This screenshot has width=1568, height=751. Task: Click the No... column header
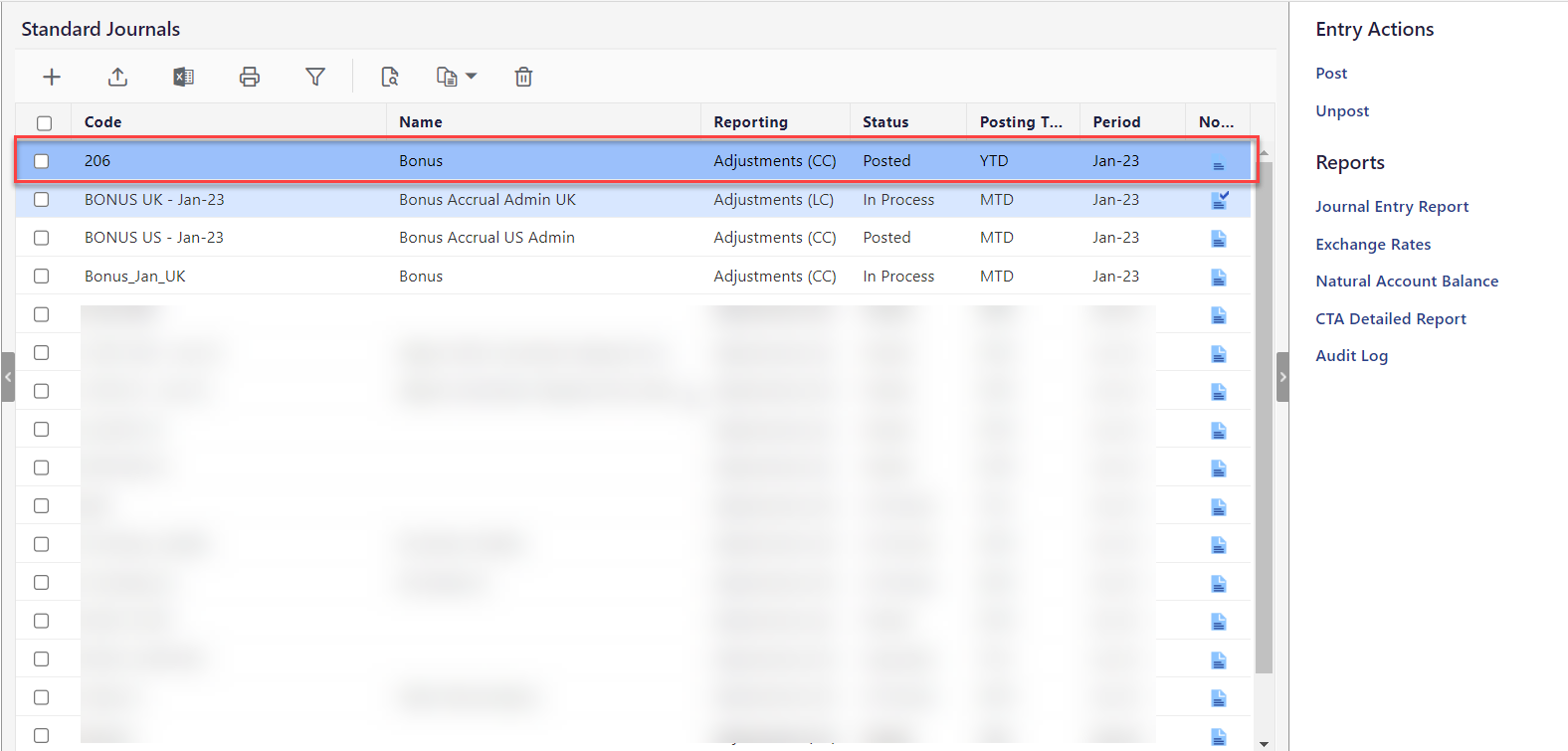[1216, 121]
